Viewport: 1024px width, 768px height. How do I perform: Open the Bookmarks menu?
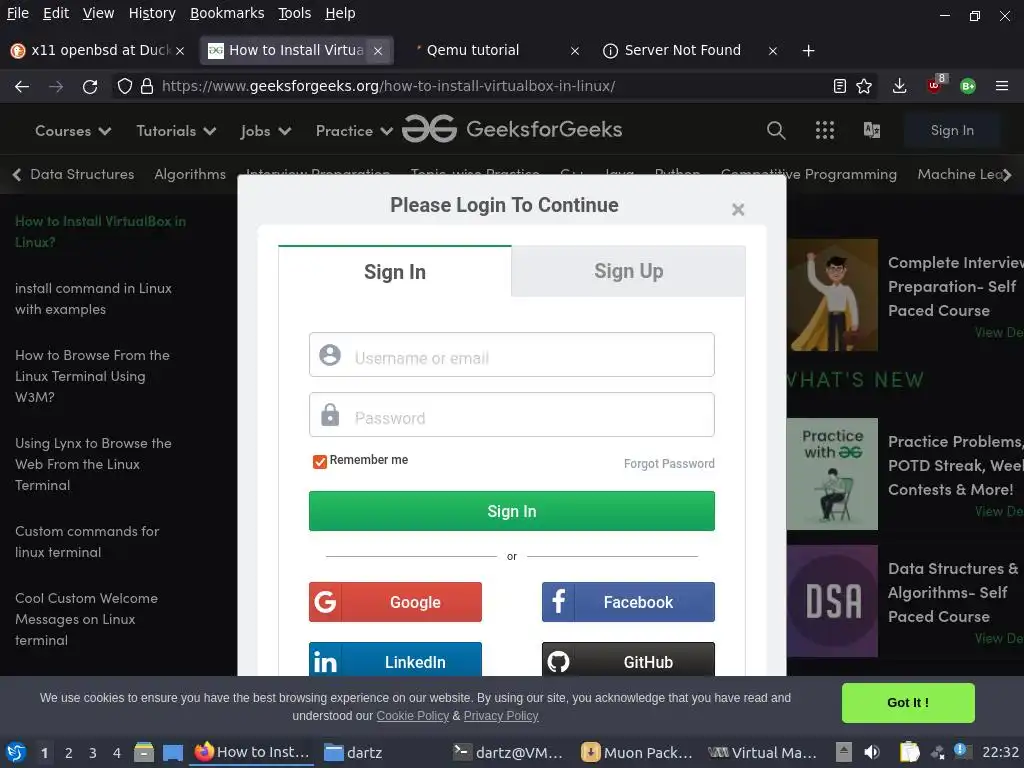227,13
